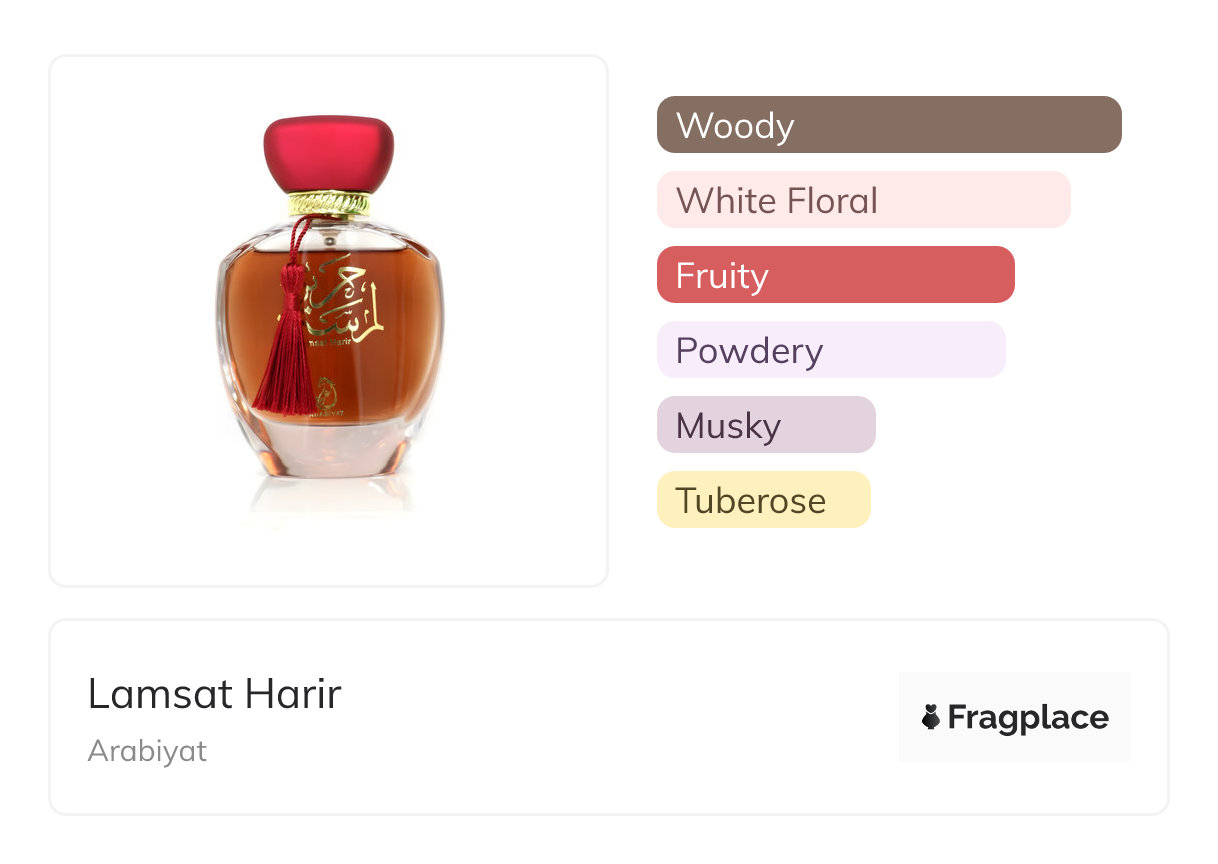The image size is (1218, 864).
Task: Select the Woody accord bar
Action: pyautogui.click(x=888, y=125)
